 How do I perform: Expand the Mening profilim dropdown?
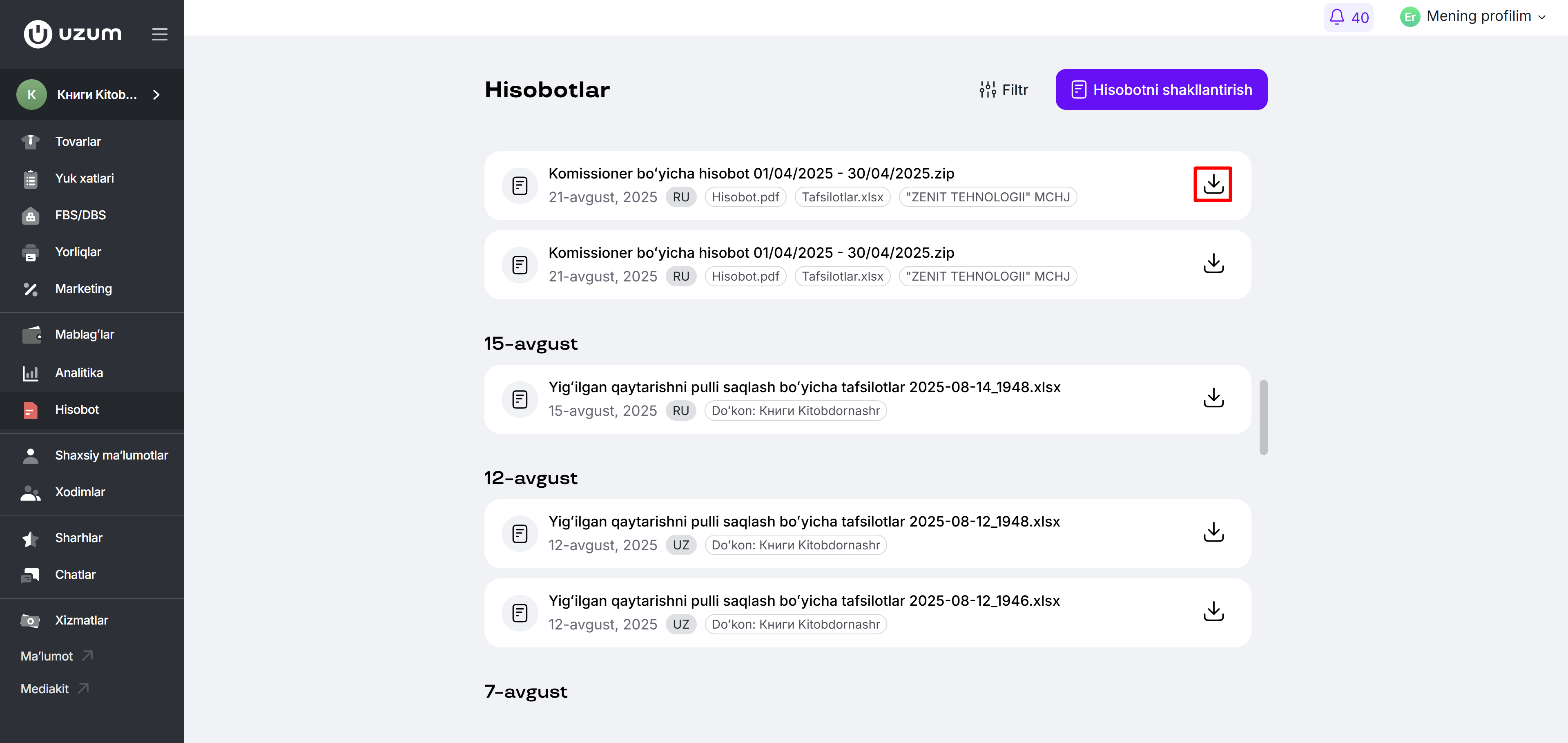click(x=1472, y=17)
